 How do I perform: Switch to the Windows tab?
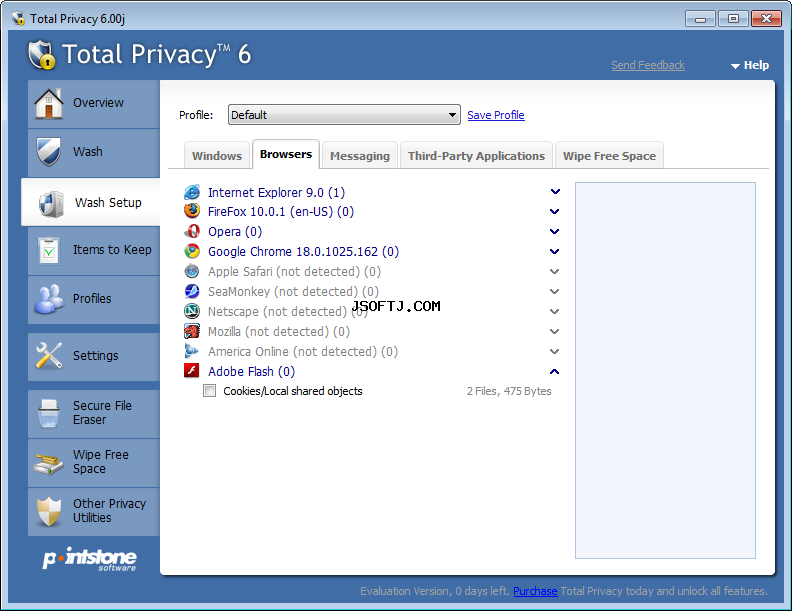[x=217, y=156]
